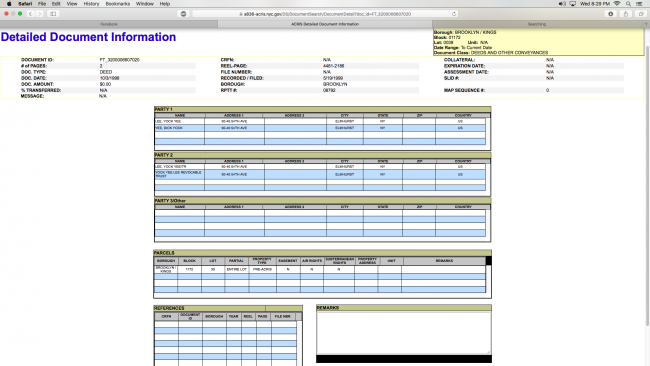Select document ID value FT_3200006807020
Screen dimensions: 650x366
click(x=119, y=60)
